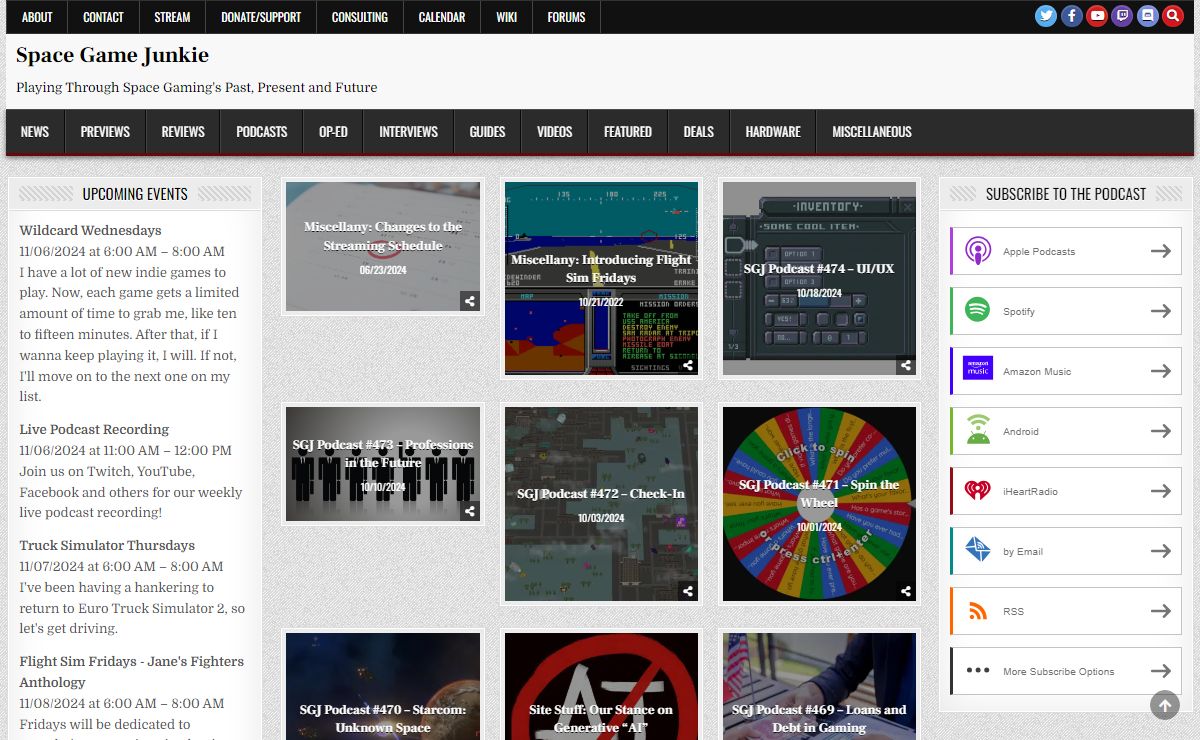Expand More Subscribe Options
This screenshot has height=740, width=1200.
tap(1065, 671)
